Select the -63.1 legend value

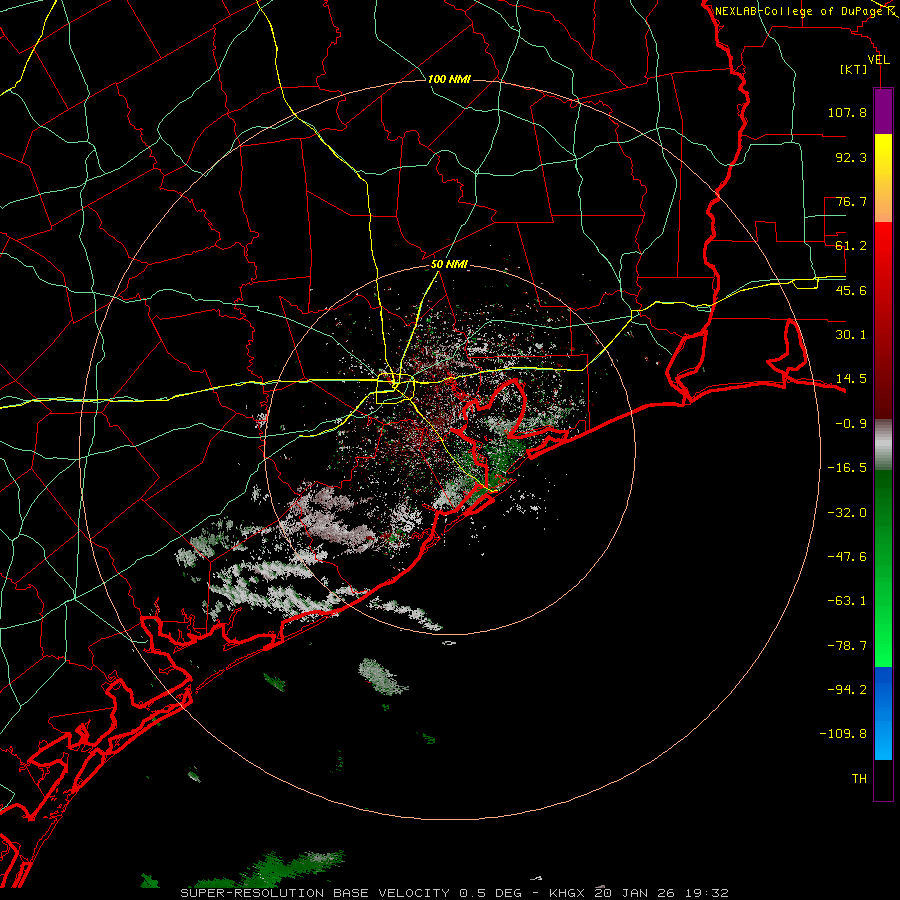point(847,601)
